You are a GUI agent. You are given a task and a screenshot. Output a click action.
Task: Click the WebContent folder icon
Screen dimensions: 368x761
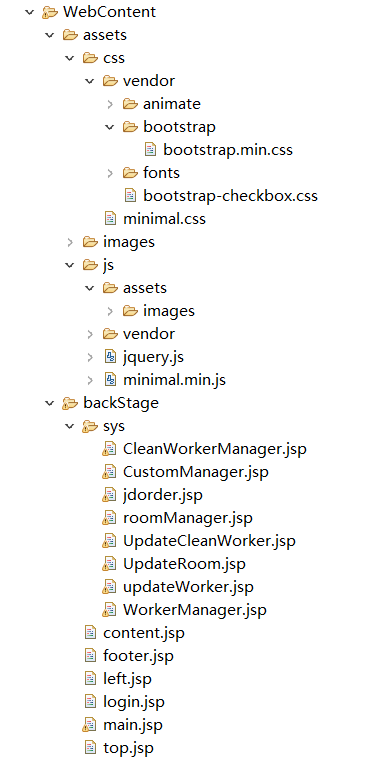point(50,12)
